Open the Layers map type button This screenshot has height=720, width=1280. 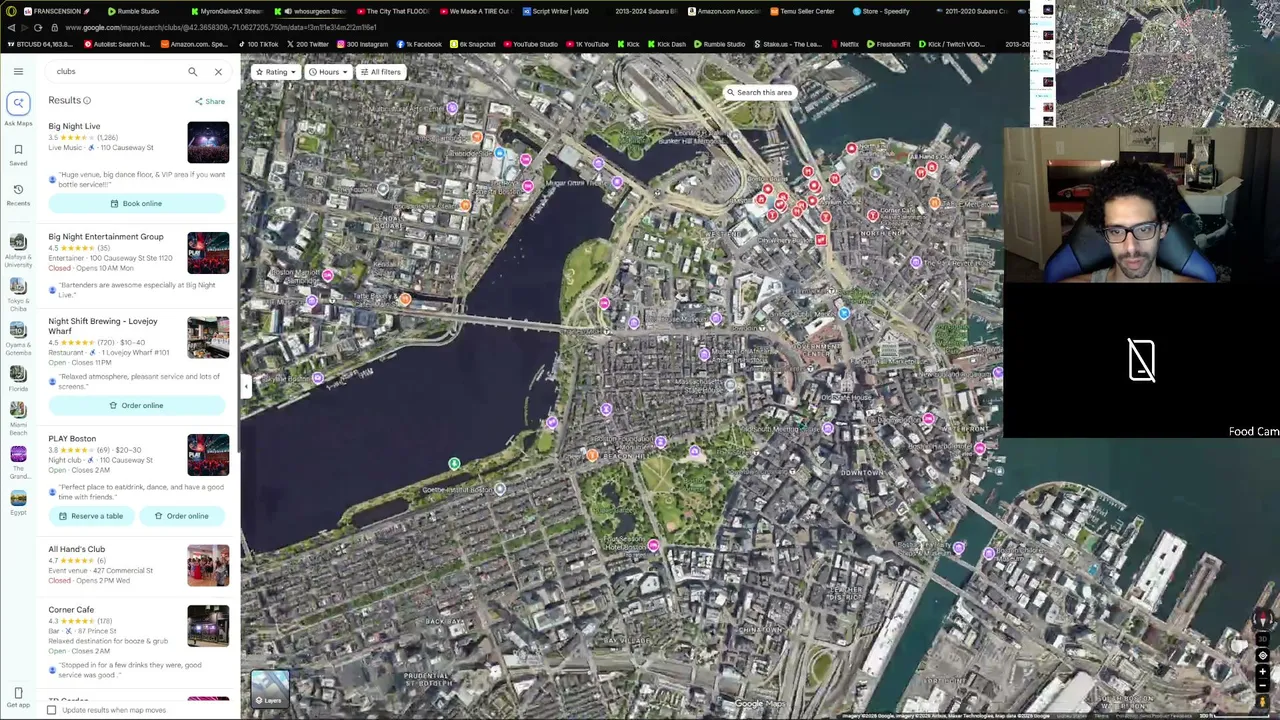click(270, 689)
